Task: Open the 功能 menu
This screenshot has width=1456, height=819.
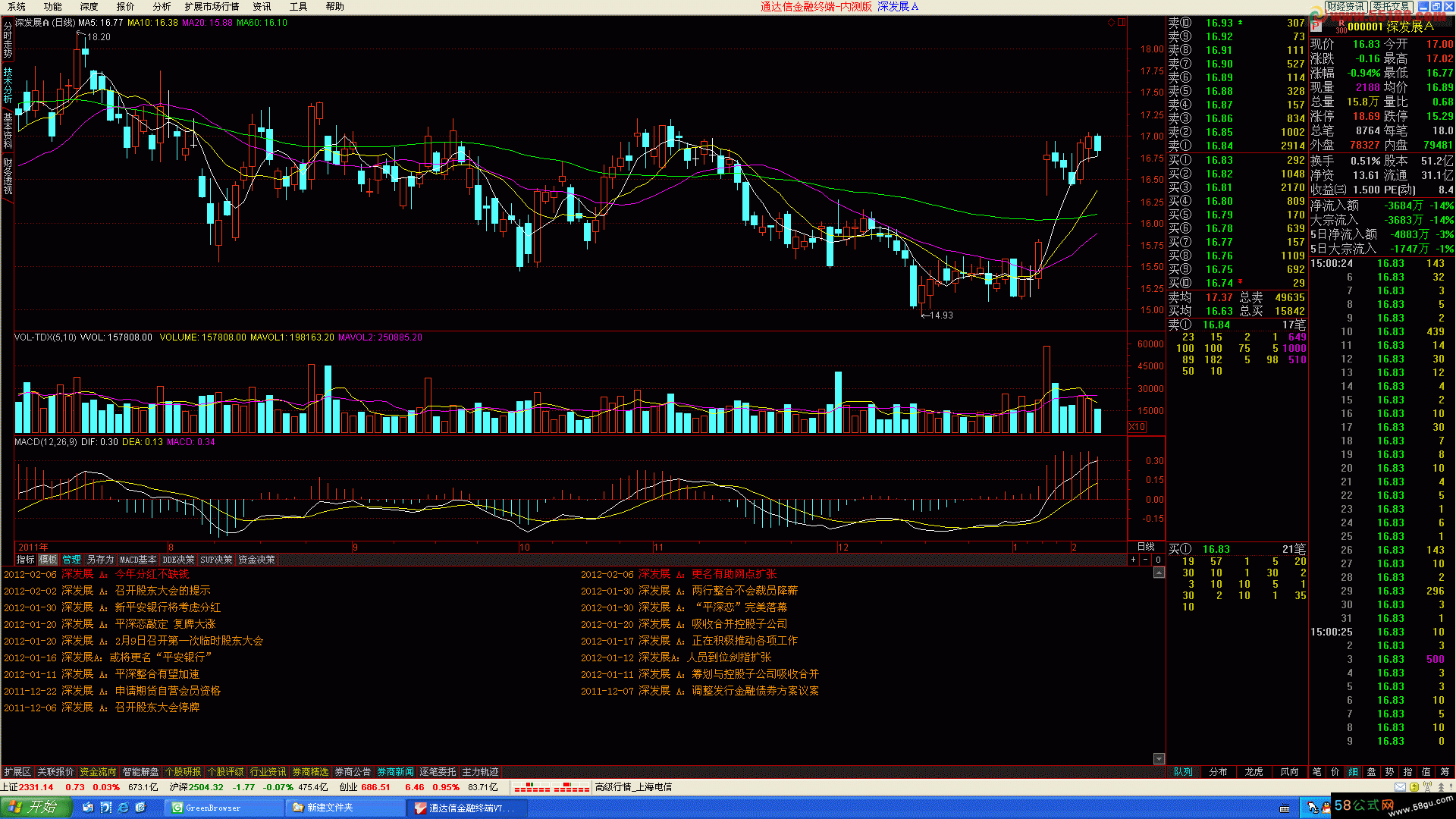Action: click(x=53, y=6)
